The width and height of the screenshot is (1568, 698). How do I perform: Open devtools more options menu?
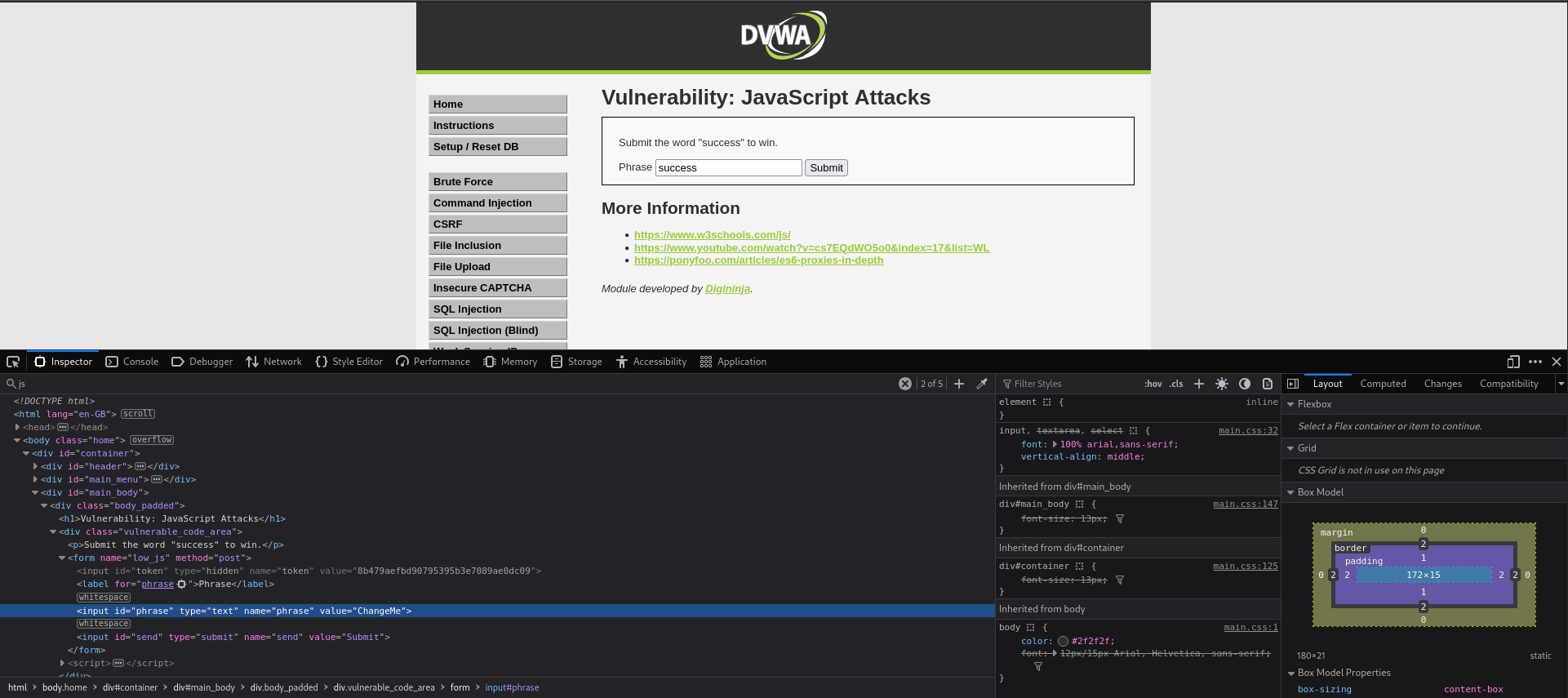tap(1535, 362)
